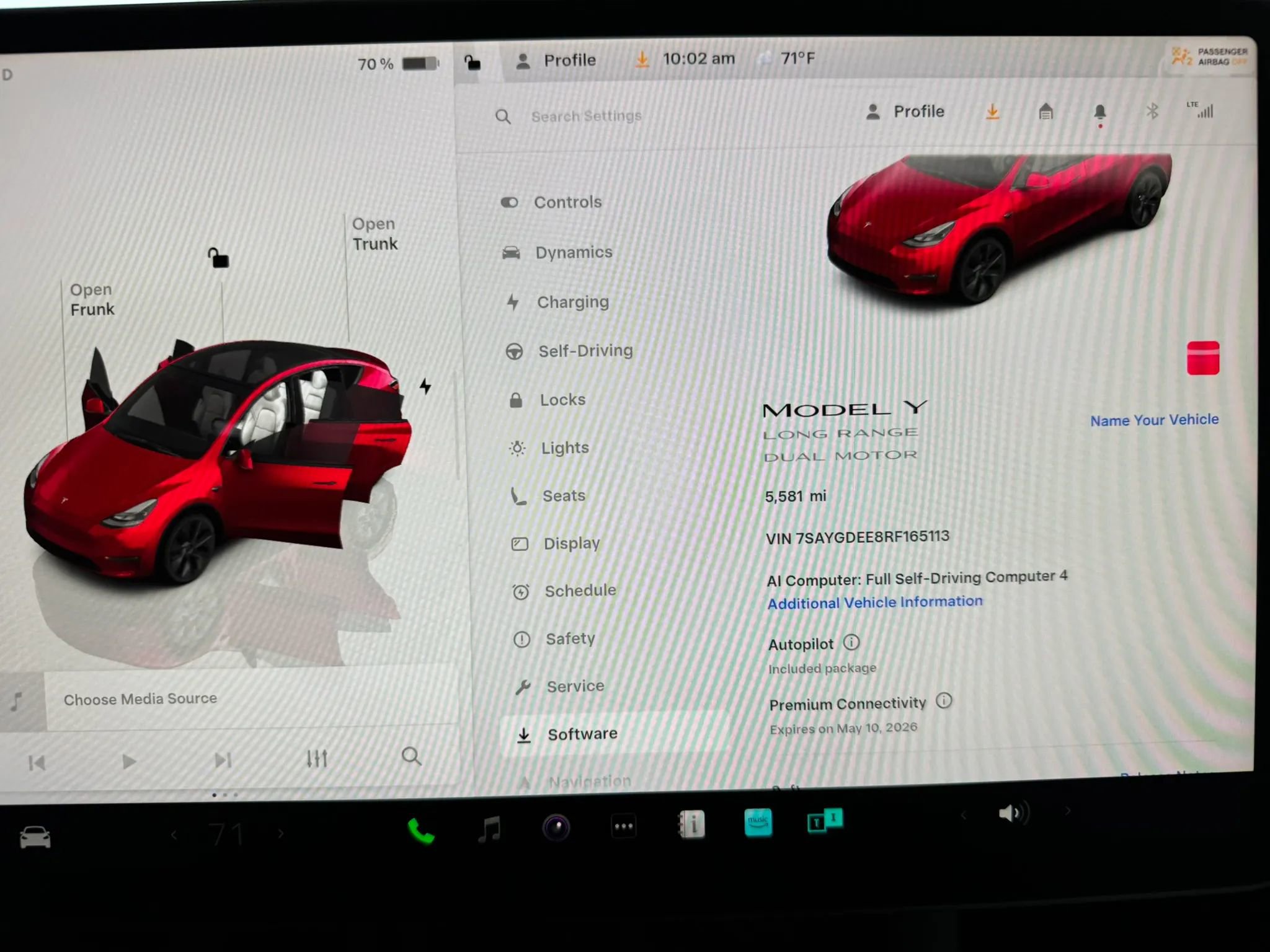Viewport: 1270px width, 952px height.
Task: Click the Search Settings field
Action: [x=586, y=116]
